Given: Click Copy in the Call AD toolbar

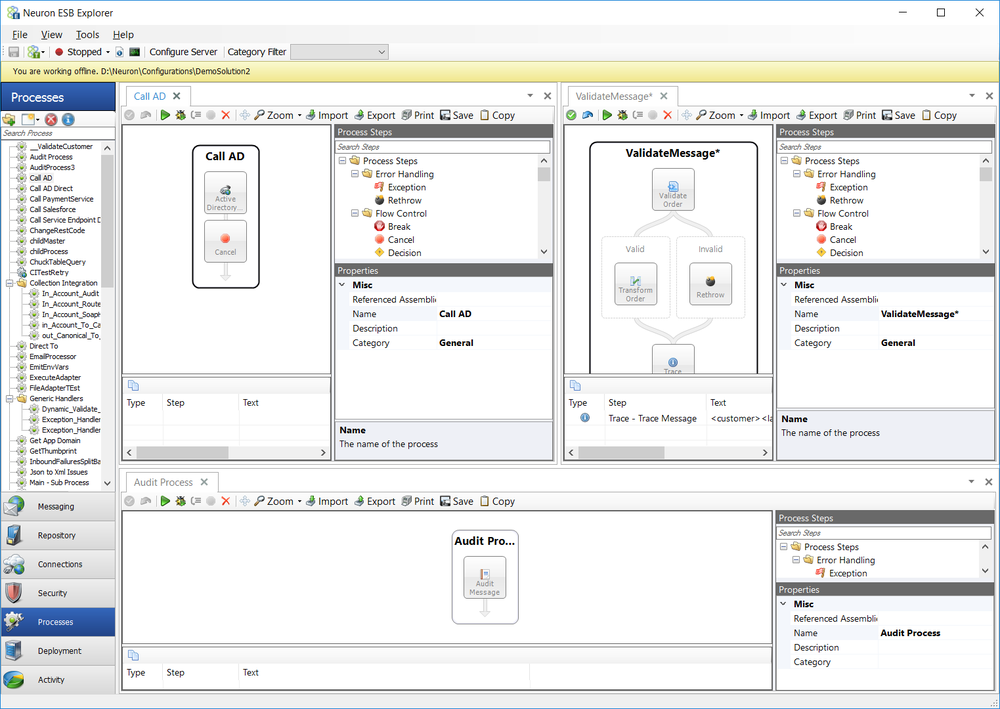Looking at the screenshot, I should pyautogui.click(x=497, y=115).
